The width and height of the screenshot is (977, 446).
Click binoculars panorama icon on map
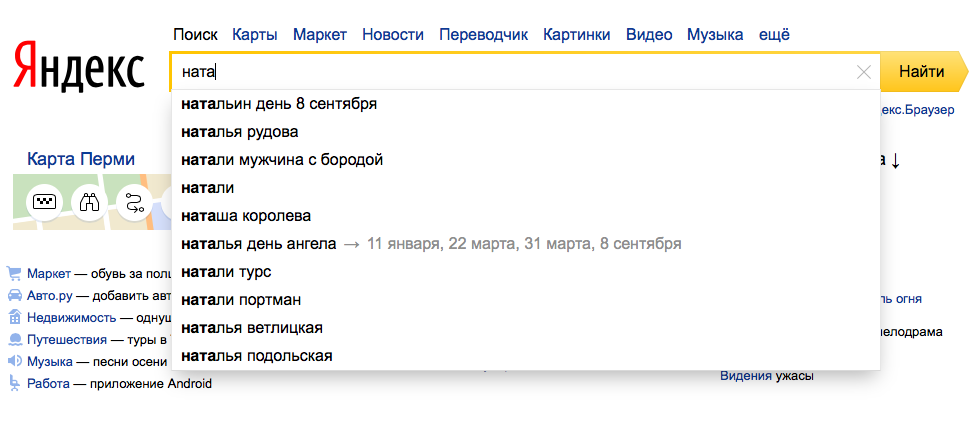(90, 202)
